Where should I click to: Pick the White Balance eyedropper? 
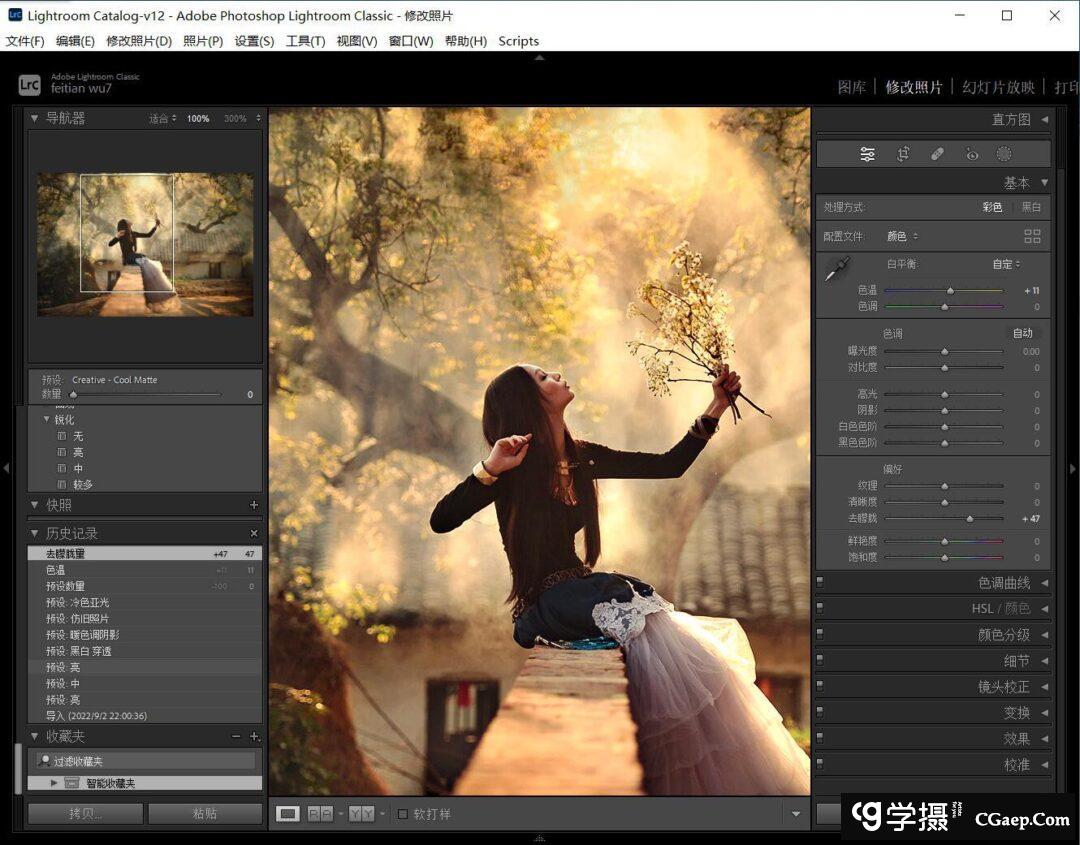coord(837,269)
